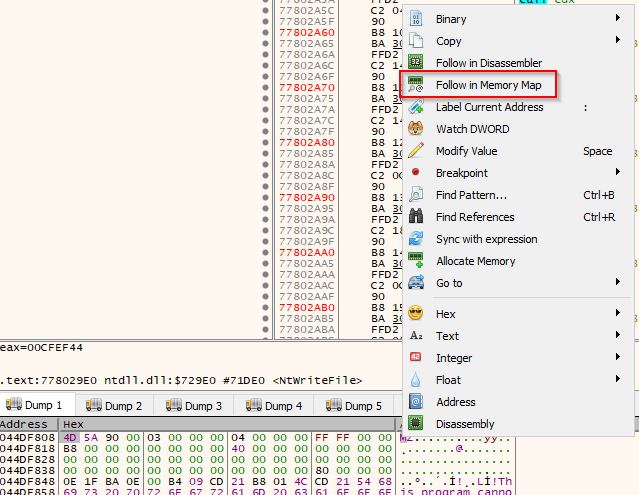Click the Copy pages icon

pyautogui.click(x=416, y=41)
